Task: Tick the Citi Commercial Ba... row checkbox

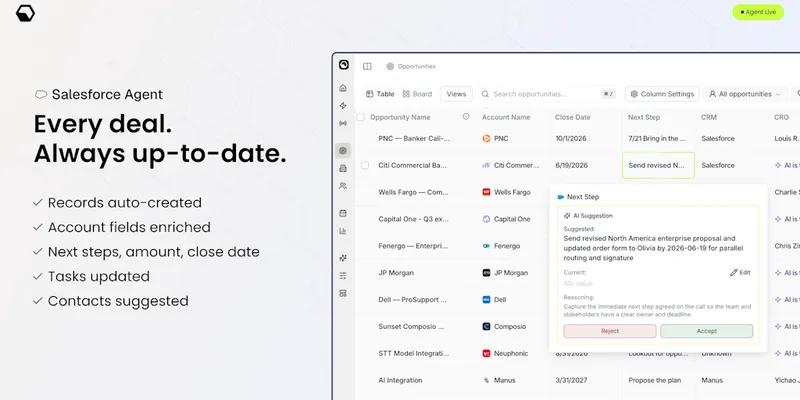Action: (x=365, y=165)
